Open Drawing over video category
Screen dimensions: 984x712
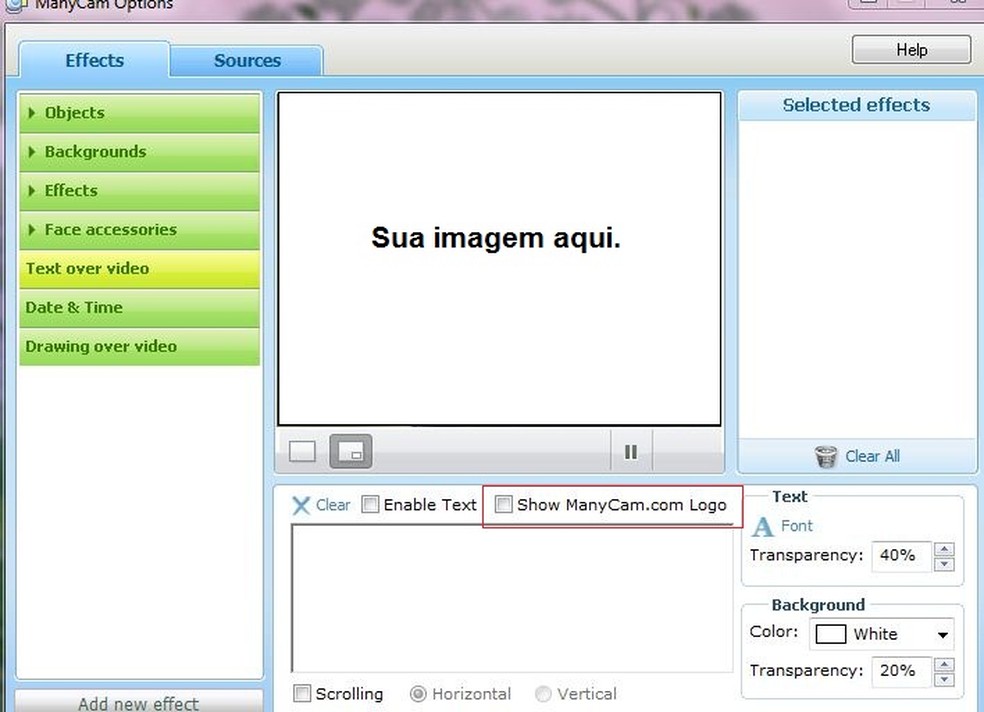pos(139,346)
